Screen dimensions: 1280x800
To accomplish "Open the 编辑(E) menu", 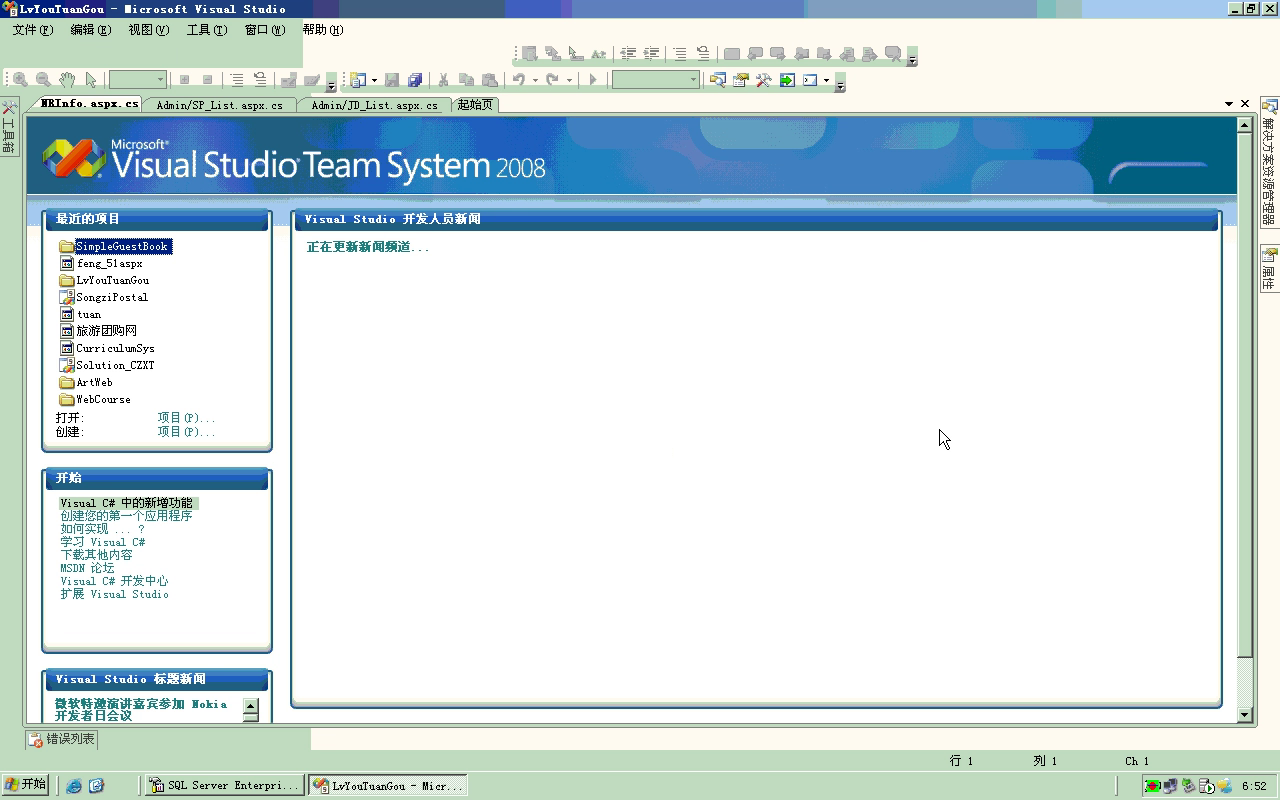I will click(90, 30).
